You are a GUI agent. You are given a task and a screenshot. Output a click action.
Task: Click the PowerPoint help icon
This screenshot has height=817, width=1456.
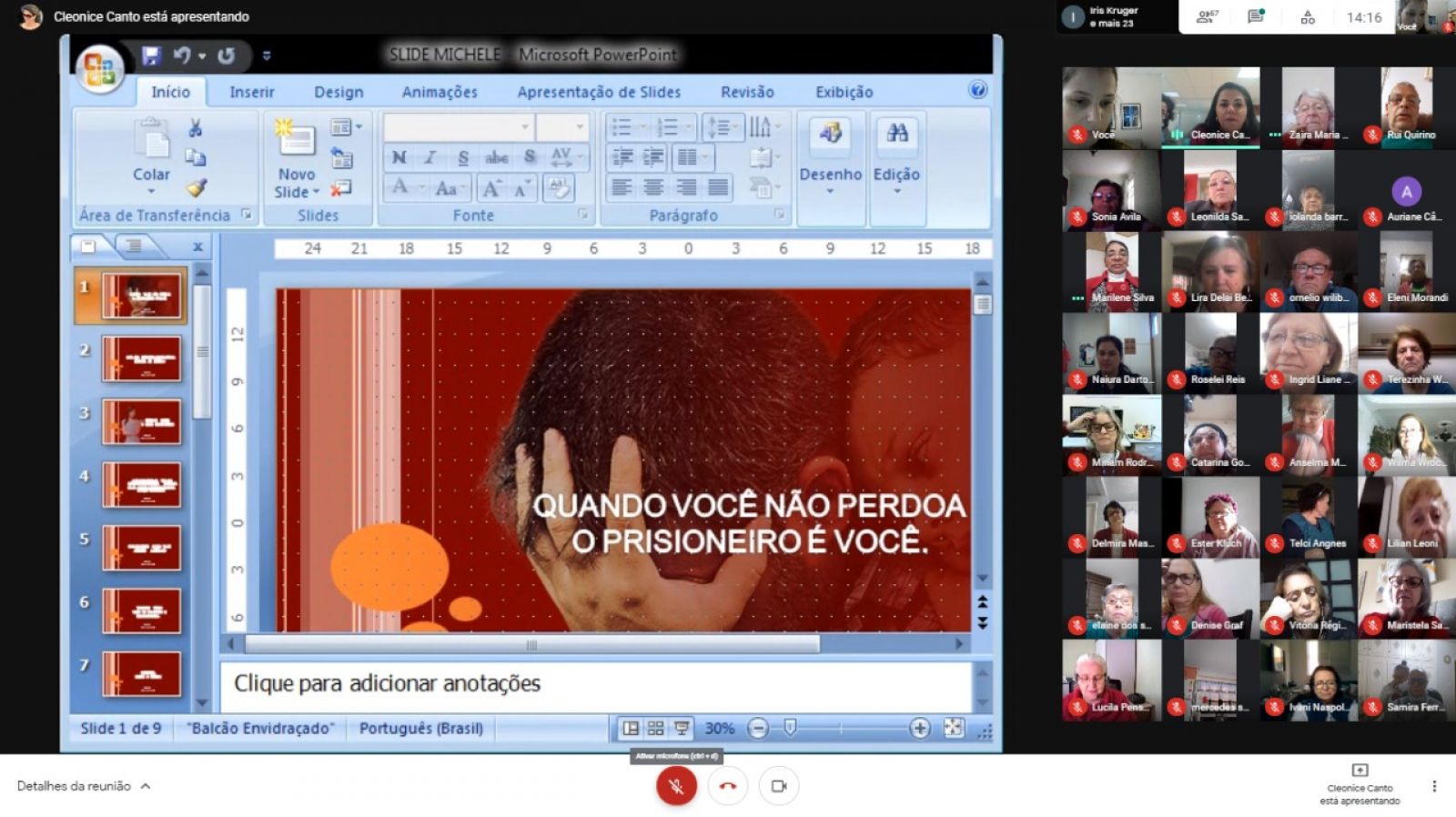(978, 89)
